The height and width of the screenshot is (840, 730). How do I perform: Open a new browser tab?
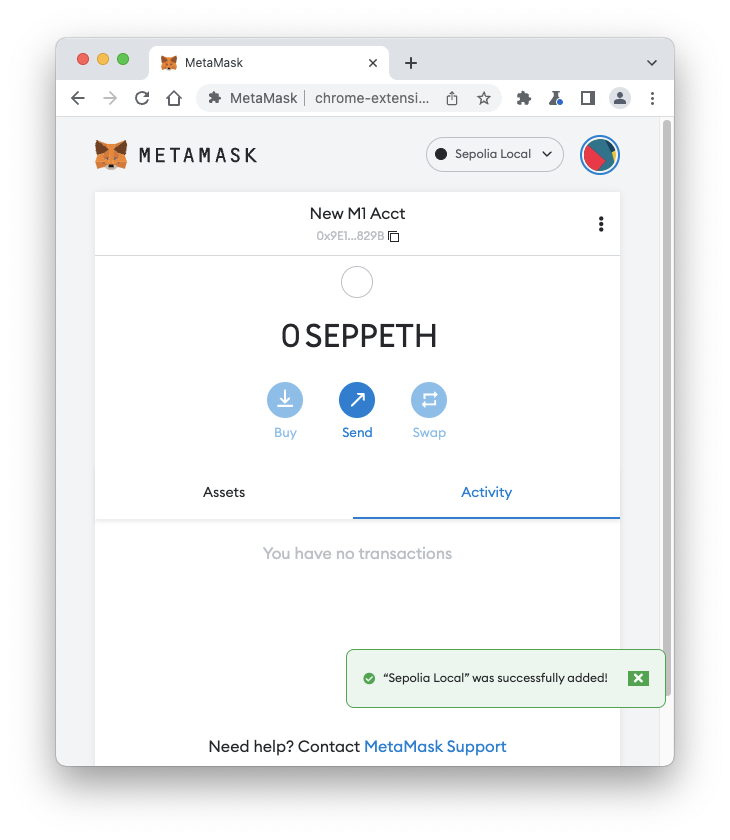click(411, 63)
